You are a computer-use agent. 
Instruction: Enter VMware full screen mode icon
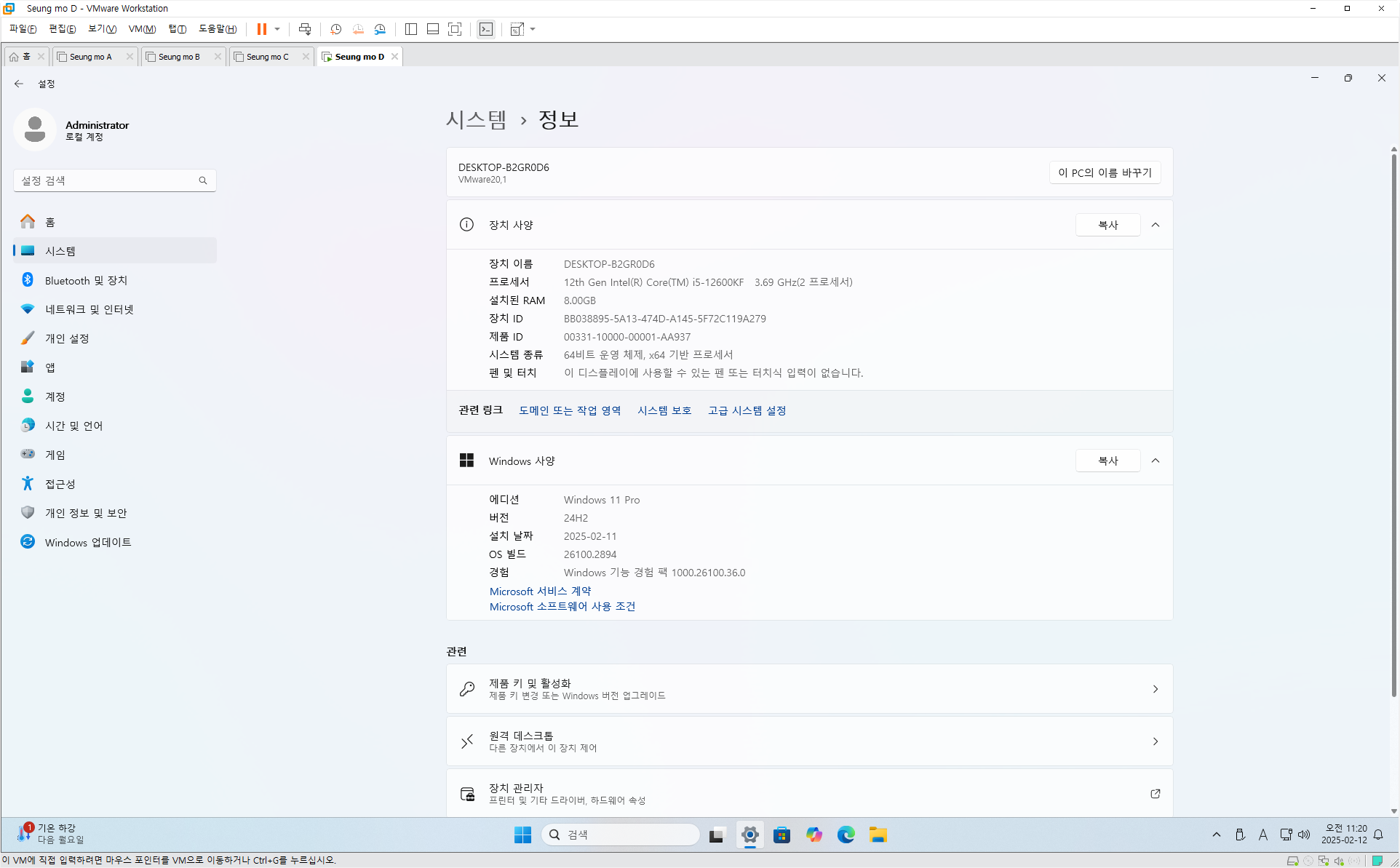click(x=455, y=29)
